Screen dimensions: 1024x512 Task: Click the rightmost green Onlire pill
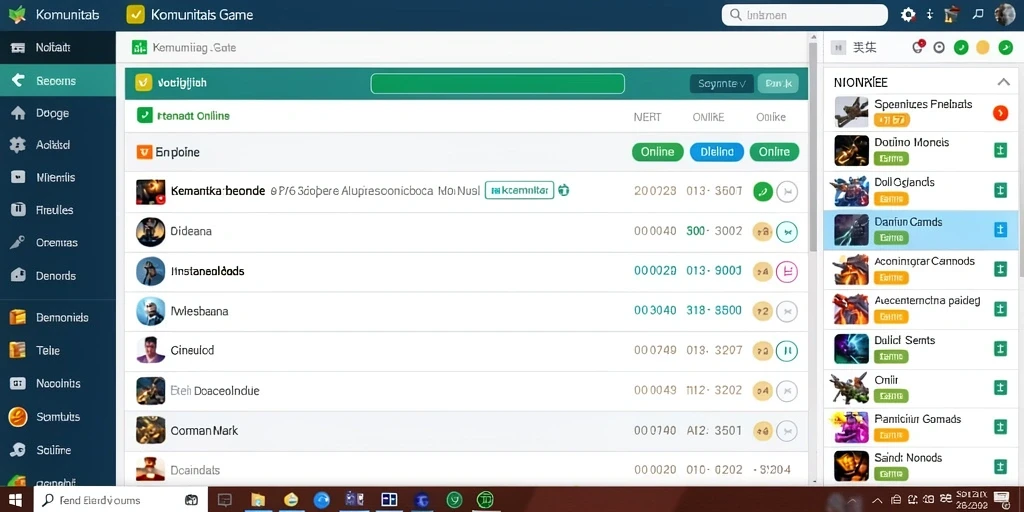[x=775, y=152]
